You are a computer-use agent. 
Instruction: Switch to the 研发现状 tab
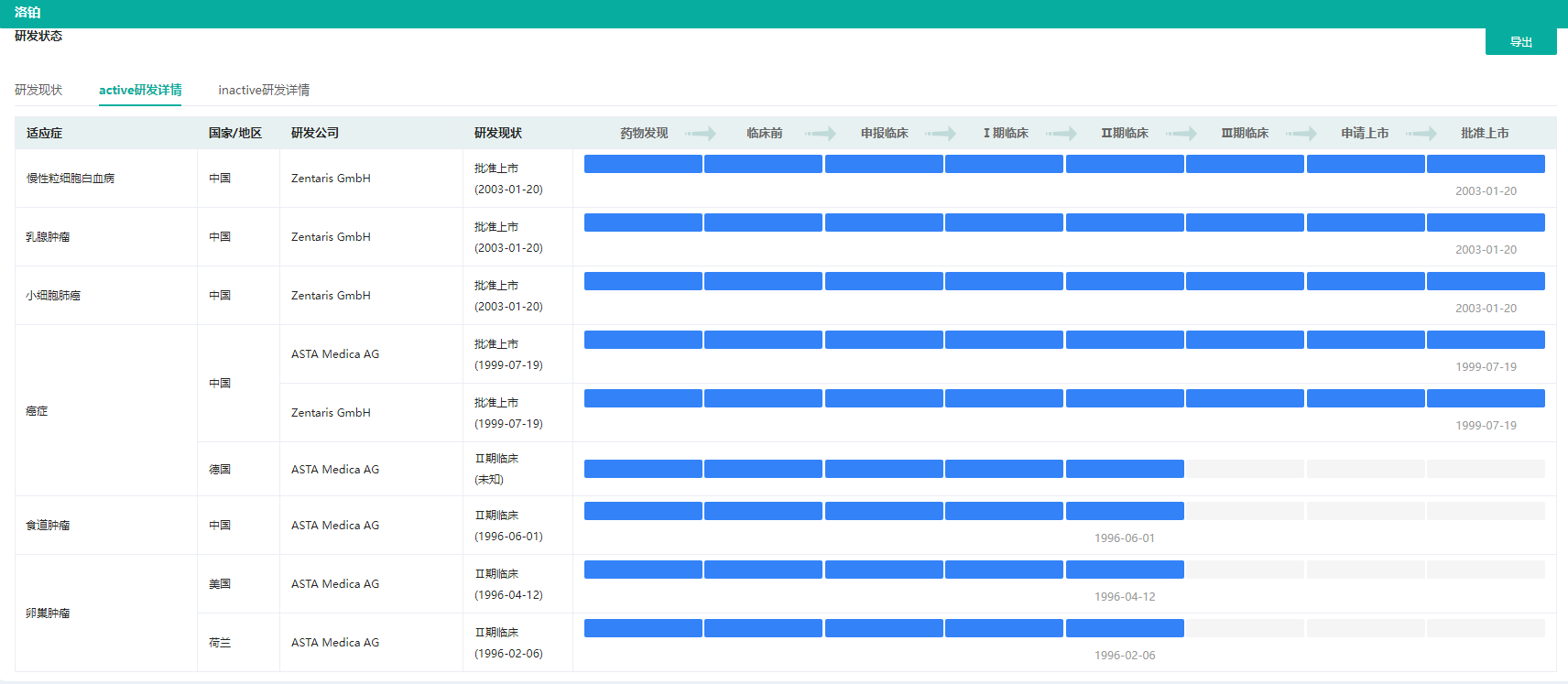38,90
